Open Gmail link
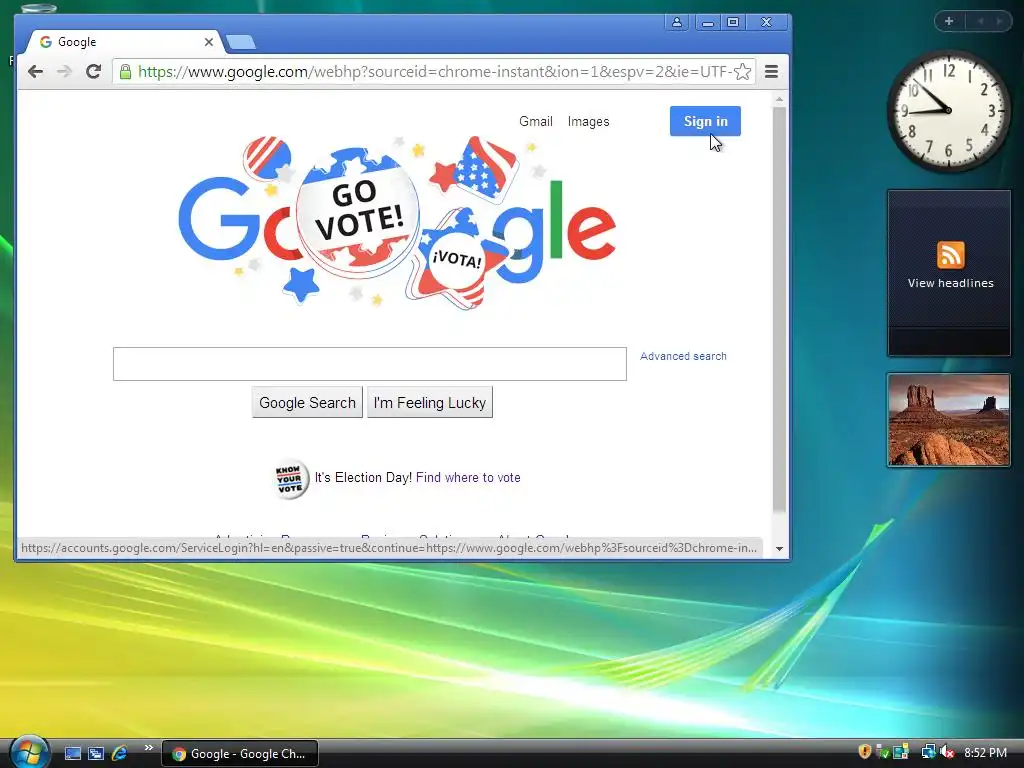 [536, 121]
